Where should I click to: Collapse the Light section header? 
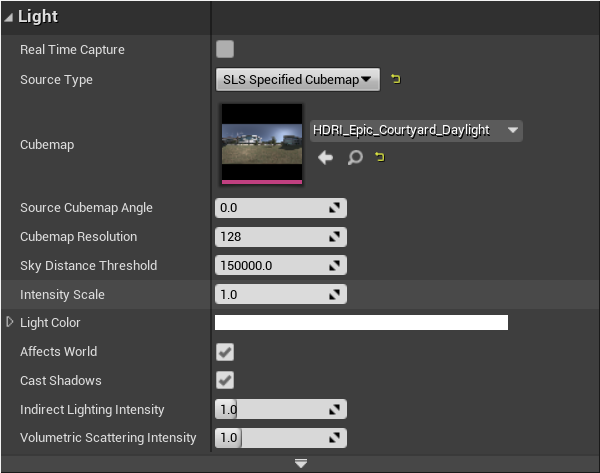point(10,17)
